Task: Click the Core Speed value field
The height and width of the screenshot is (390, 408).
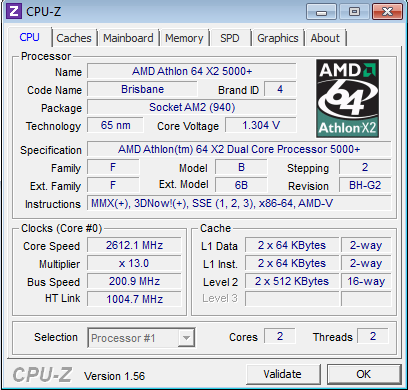Action: 134,245
